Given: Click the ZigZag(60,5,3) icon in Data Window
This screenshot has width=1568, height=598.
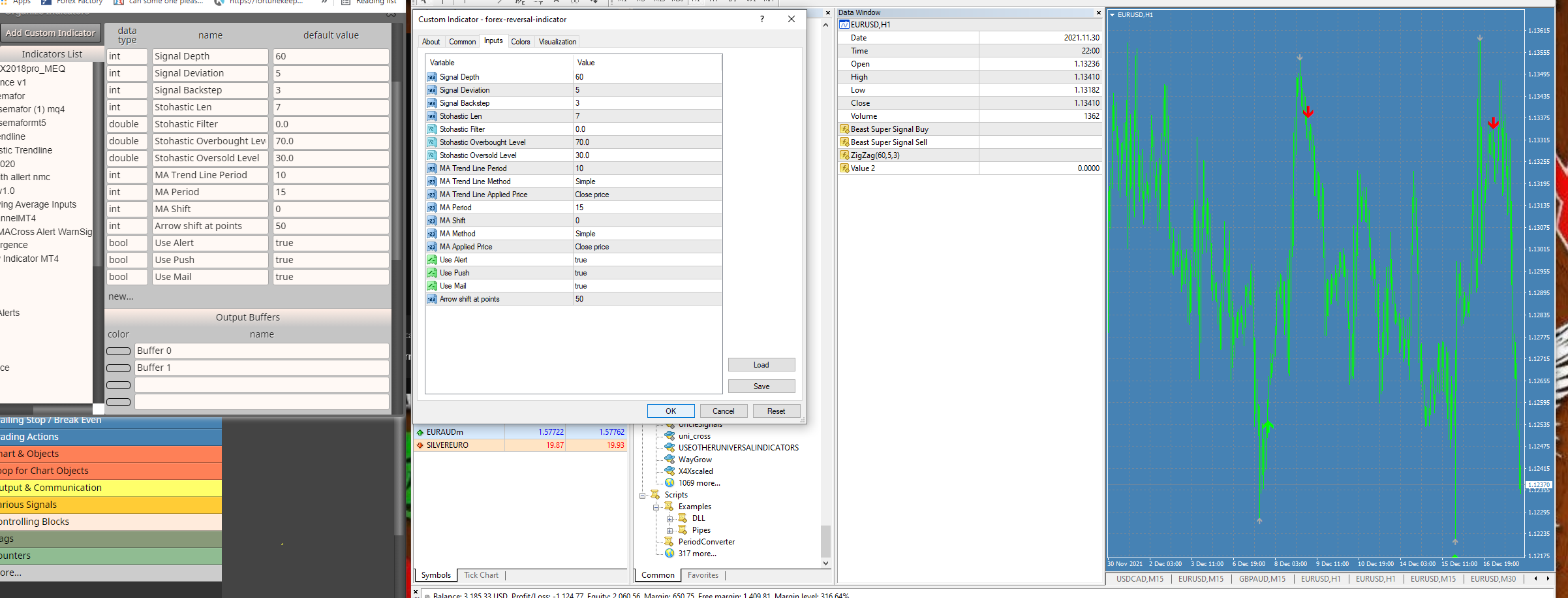Looking at the screenshot, I should (844, 155).
